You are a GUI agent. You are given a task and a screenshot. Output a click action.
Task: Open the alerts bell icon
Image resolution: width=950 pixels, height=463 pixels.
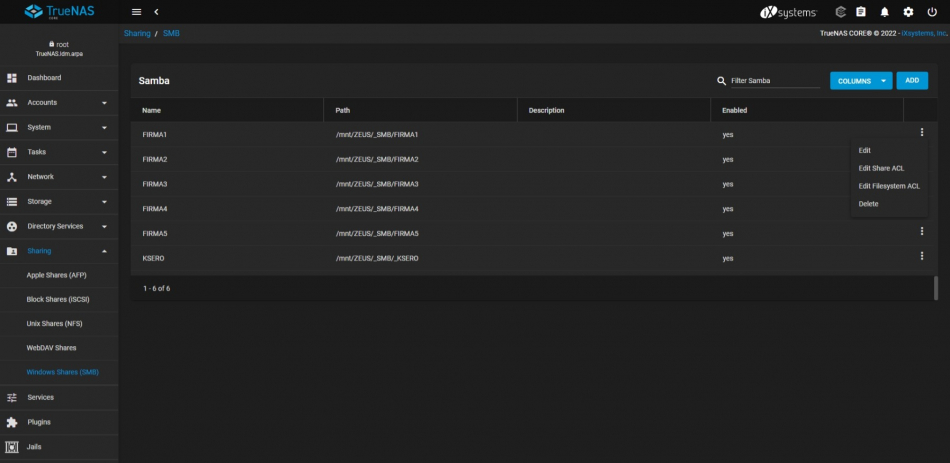tap(885, 12)
